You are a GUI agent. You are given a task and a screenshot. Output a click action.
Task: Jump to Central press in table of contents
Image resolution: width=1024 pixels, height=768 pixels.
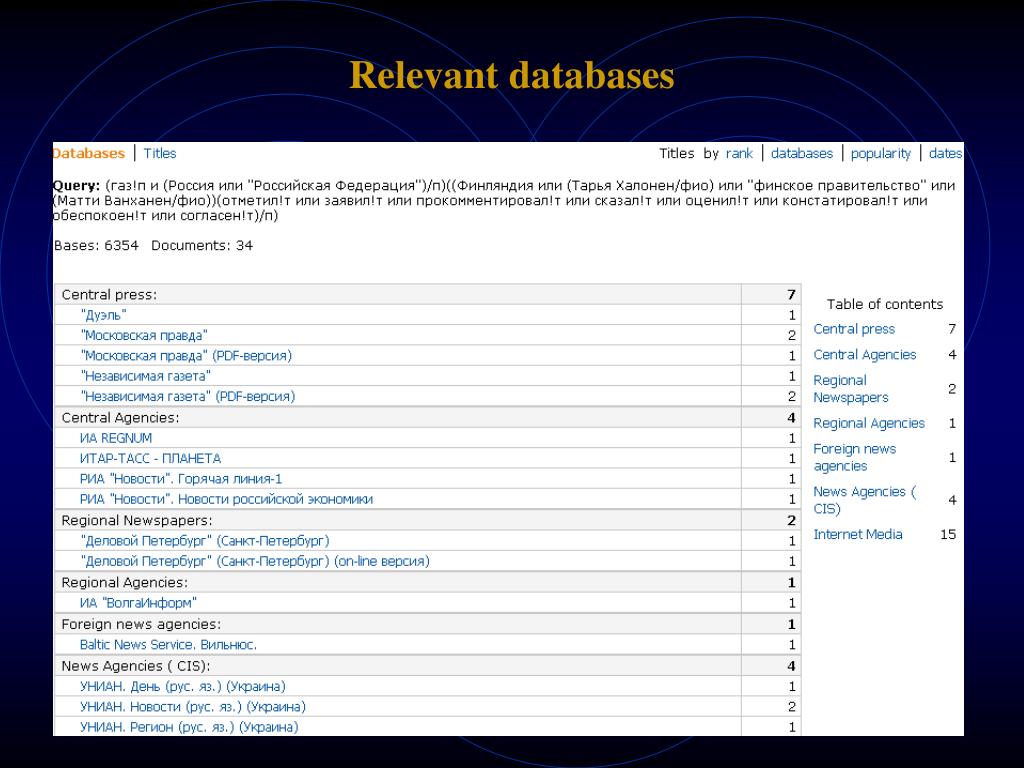pos(854,329)
